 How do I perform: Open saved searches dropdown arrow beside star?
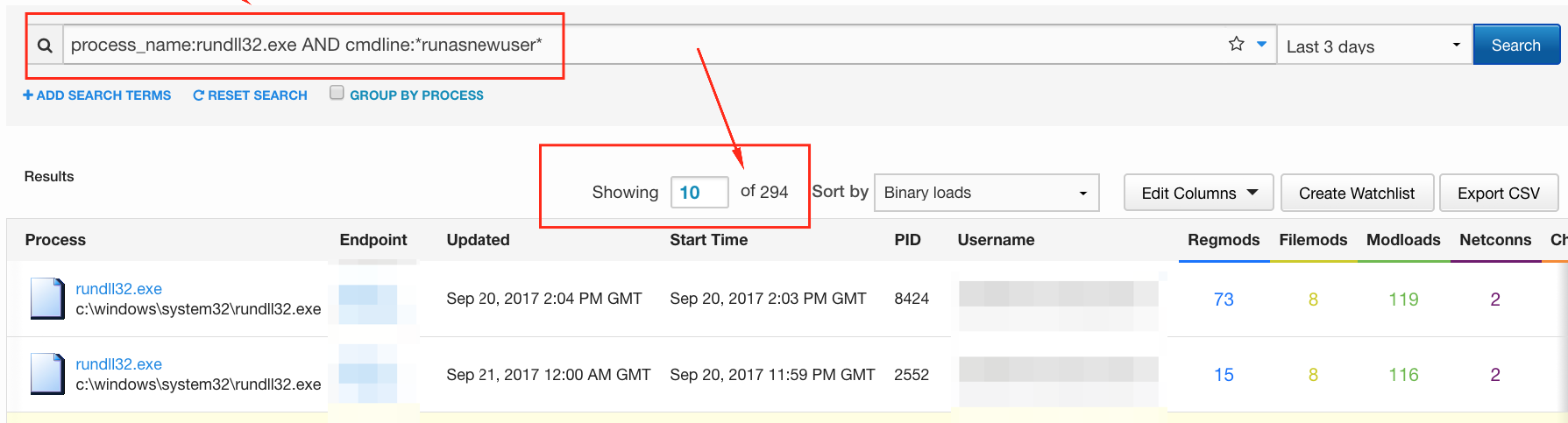pyautogui.click(x=1261, y=44)
